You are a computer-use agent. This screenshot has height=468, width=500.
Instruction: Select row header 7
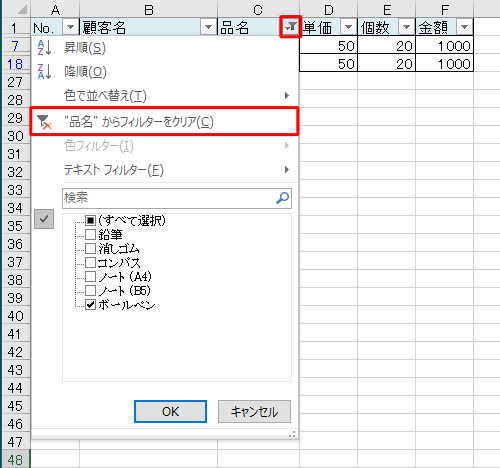coord(15,45)
